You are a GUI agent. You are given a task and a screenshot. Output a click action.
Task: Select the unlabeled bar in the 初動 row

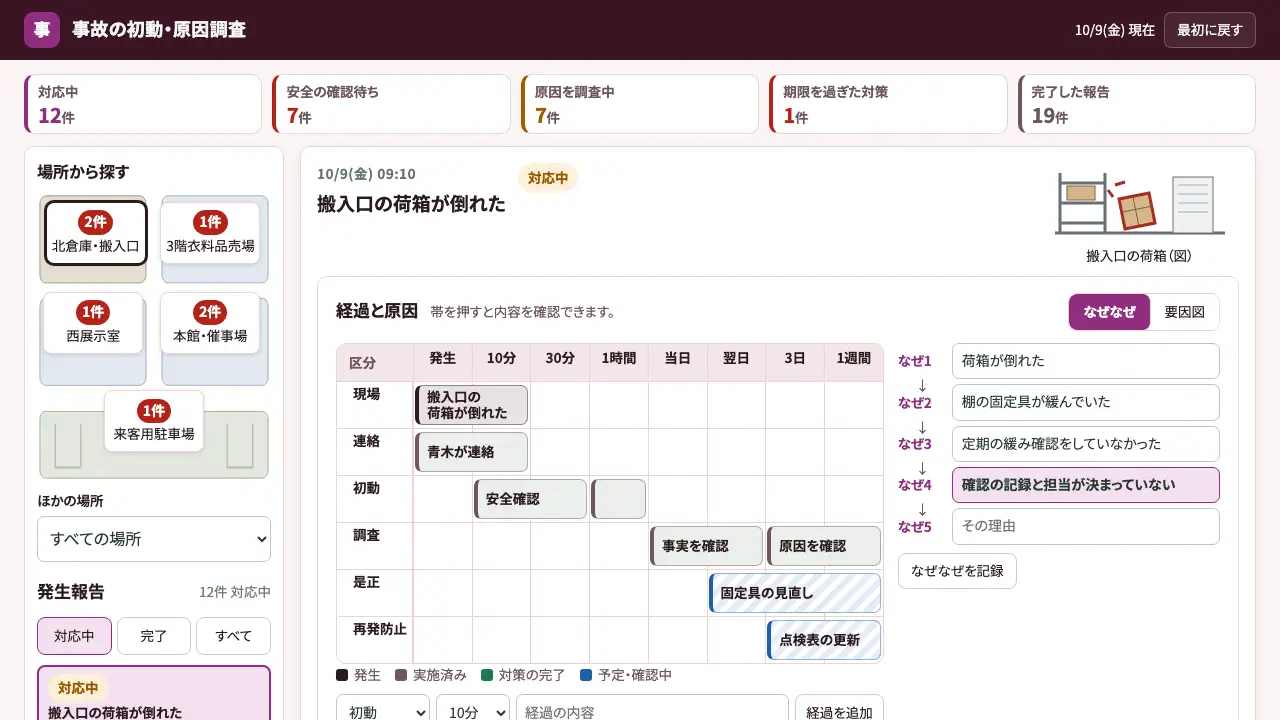618,499
